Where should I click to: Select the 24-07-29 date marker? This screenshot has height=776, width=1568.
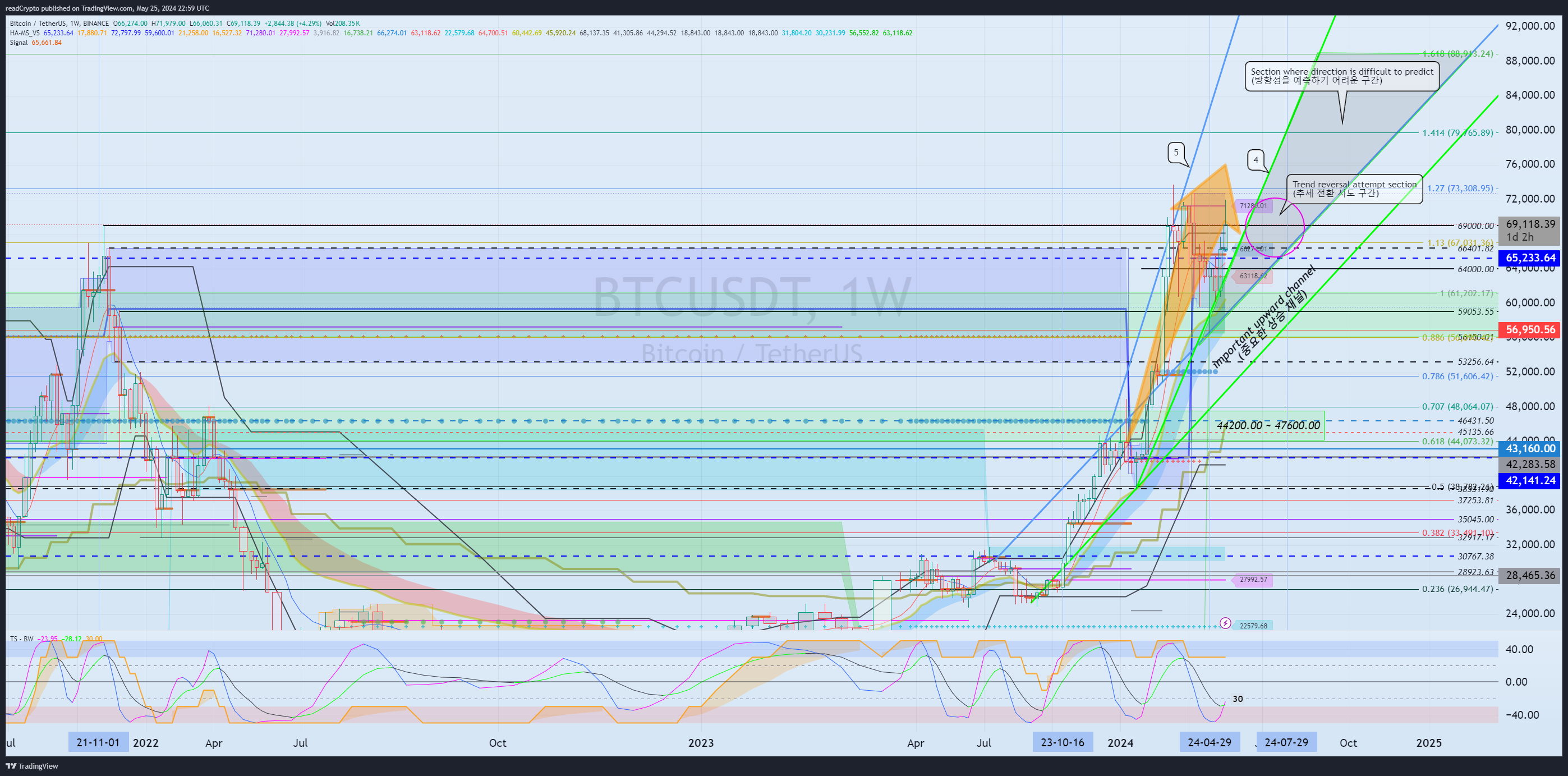pos(1286,742)
